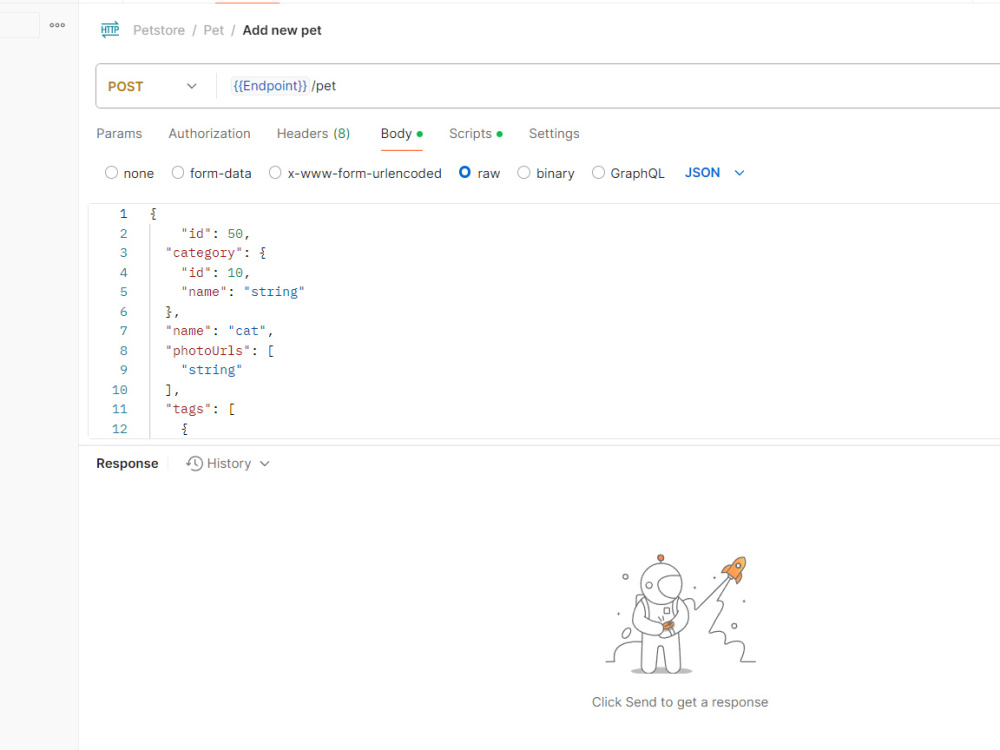
Task: Go to Pet folder in breadcrumb
Action: pyautogui.click(x=214, y=30)
